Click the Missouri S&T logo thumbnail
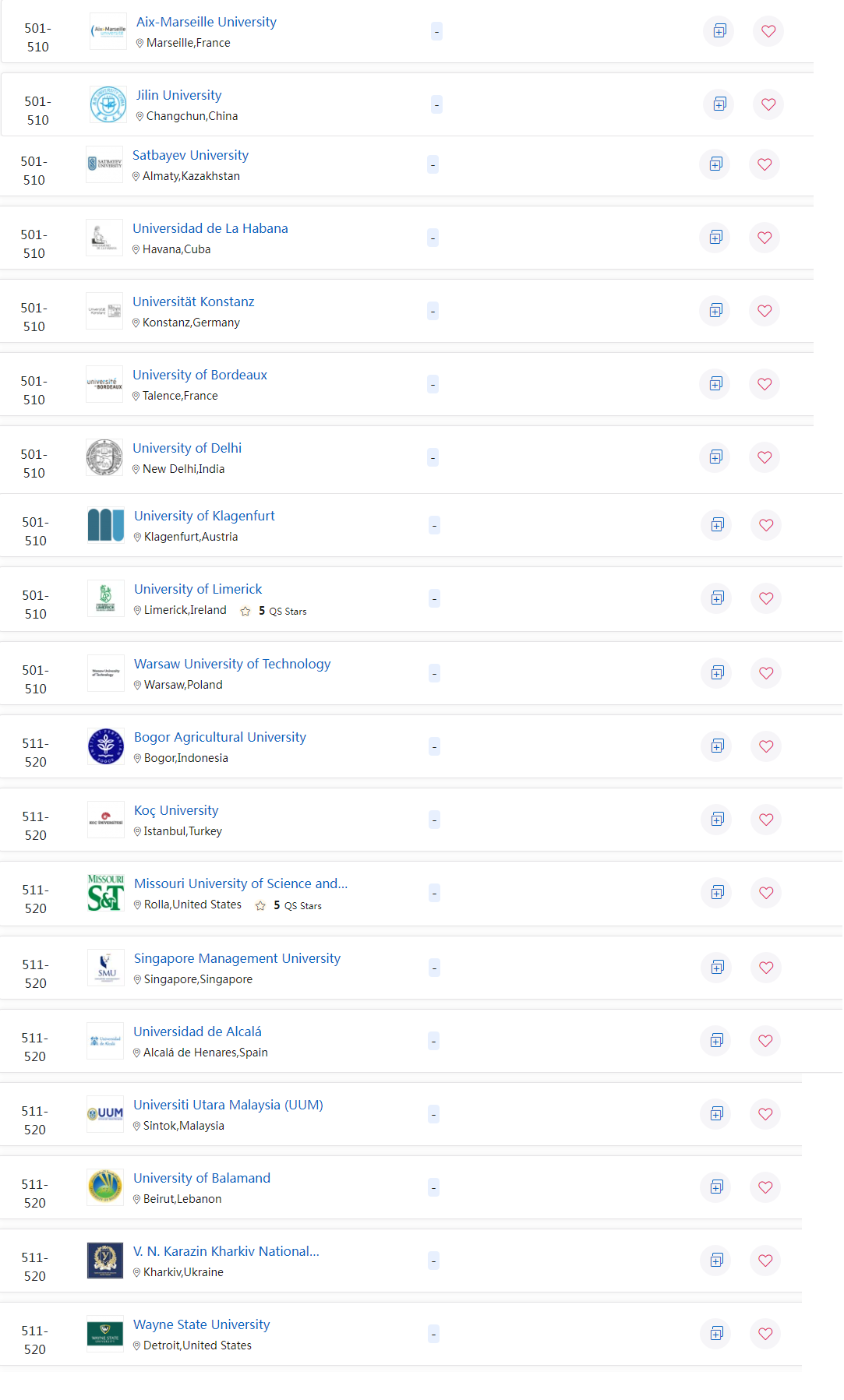The width and height of the screenshot is (844, 1400). coord(106,893)
